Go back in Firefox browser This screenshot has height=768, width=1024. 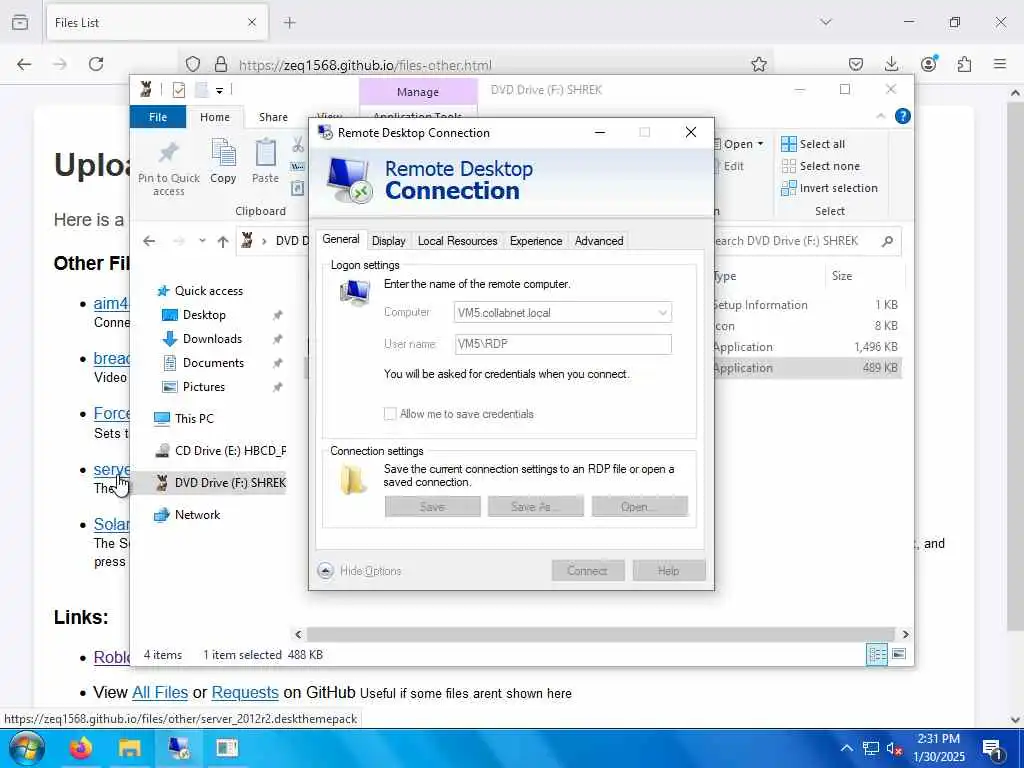click(x=24, y=64)
